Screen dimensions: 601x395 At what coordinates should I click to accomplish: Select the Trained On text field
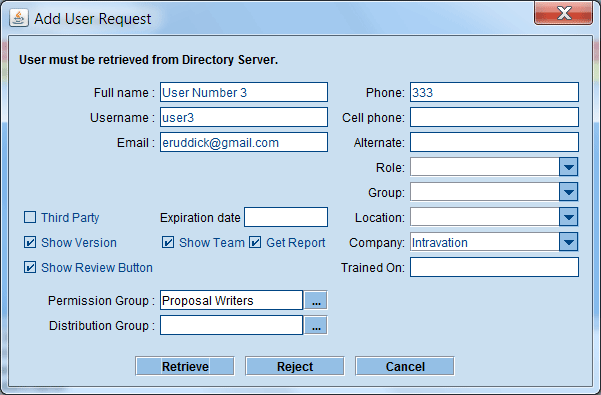[x=494, y=267]
